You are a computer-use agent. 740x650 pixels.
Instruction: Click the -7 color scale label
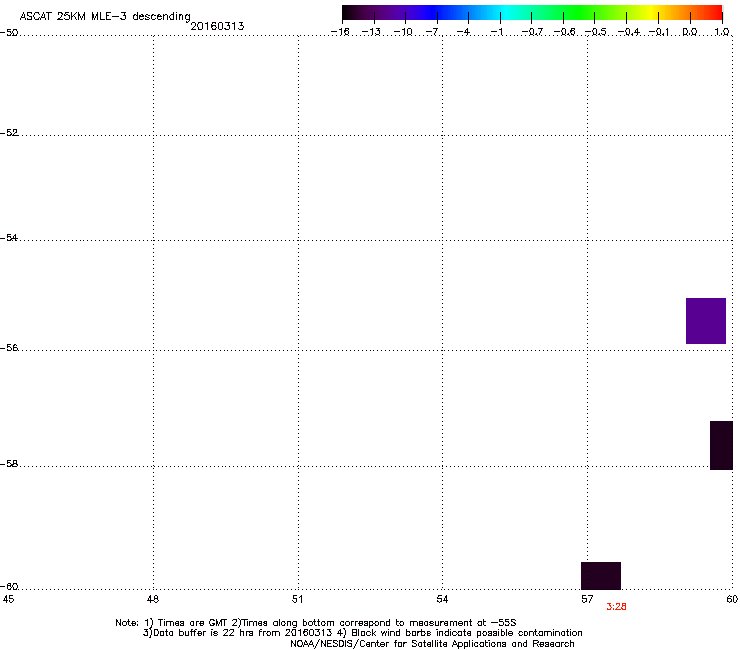[x=432, y=32]
